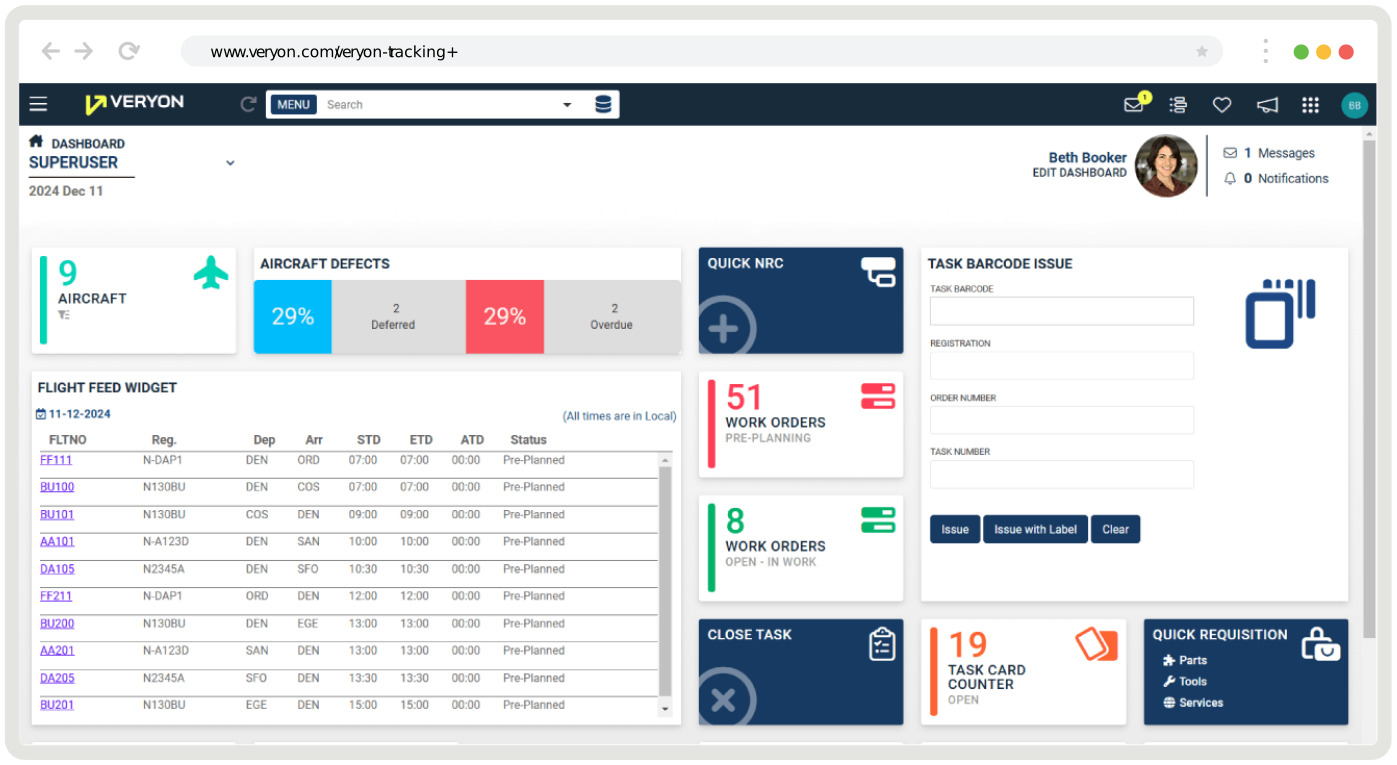Open the task list icon in header
Screen dimensions: 1397x765
[1178, 104]
